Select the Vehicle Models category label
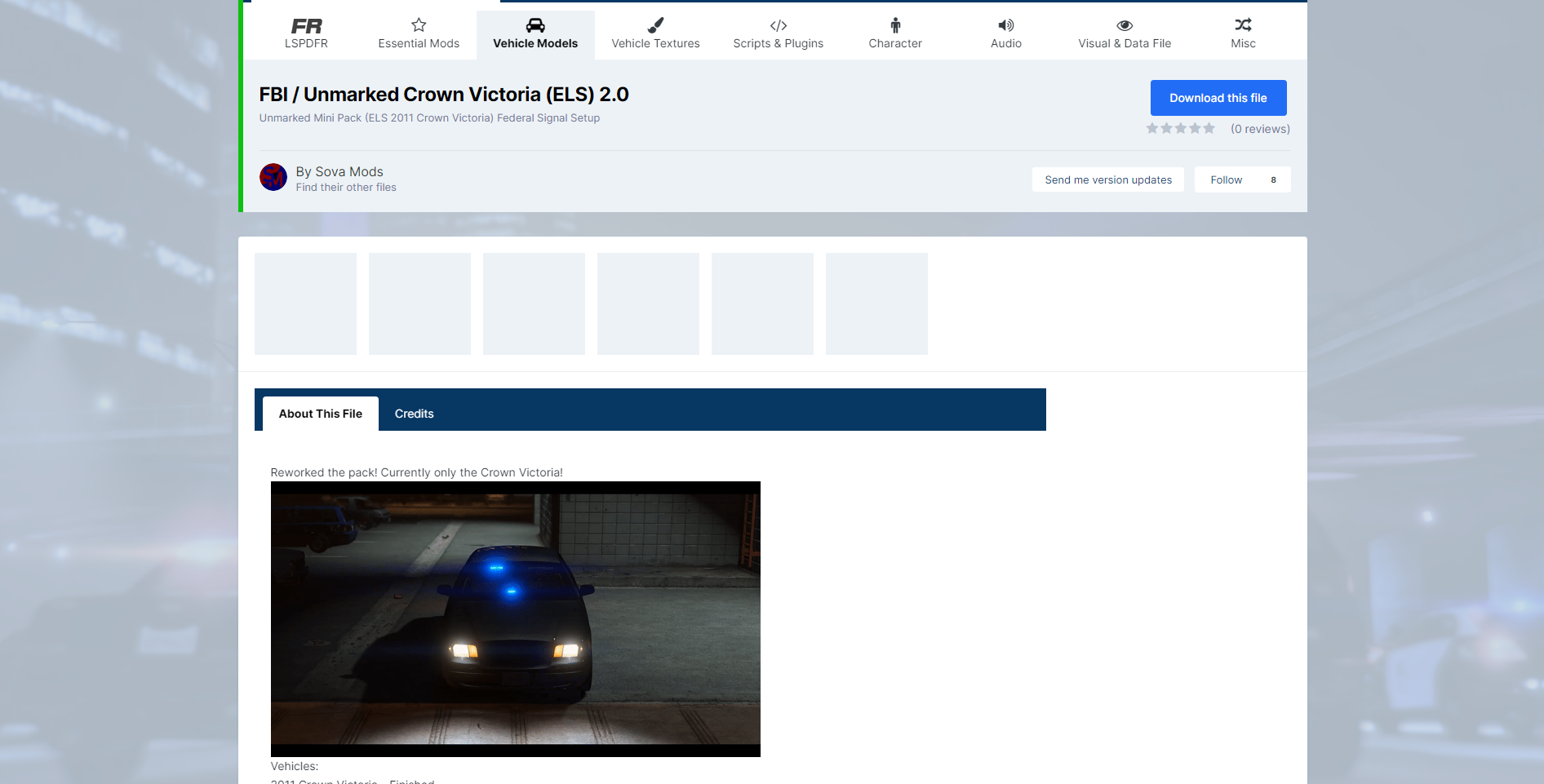This screenshot has height=784, width=1544. [535, 43]
